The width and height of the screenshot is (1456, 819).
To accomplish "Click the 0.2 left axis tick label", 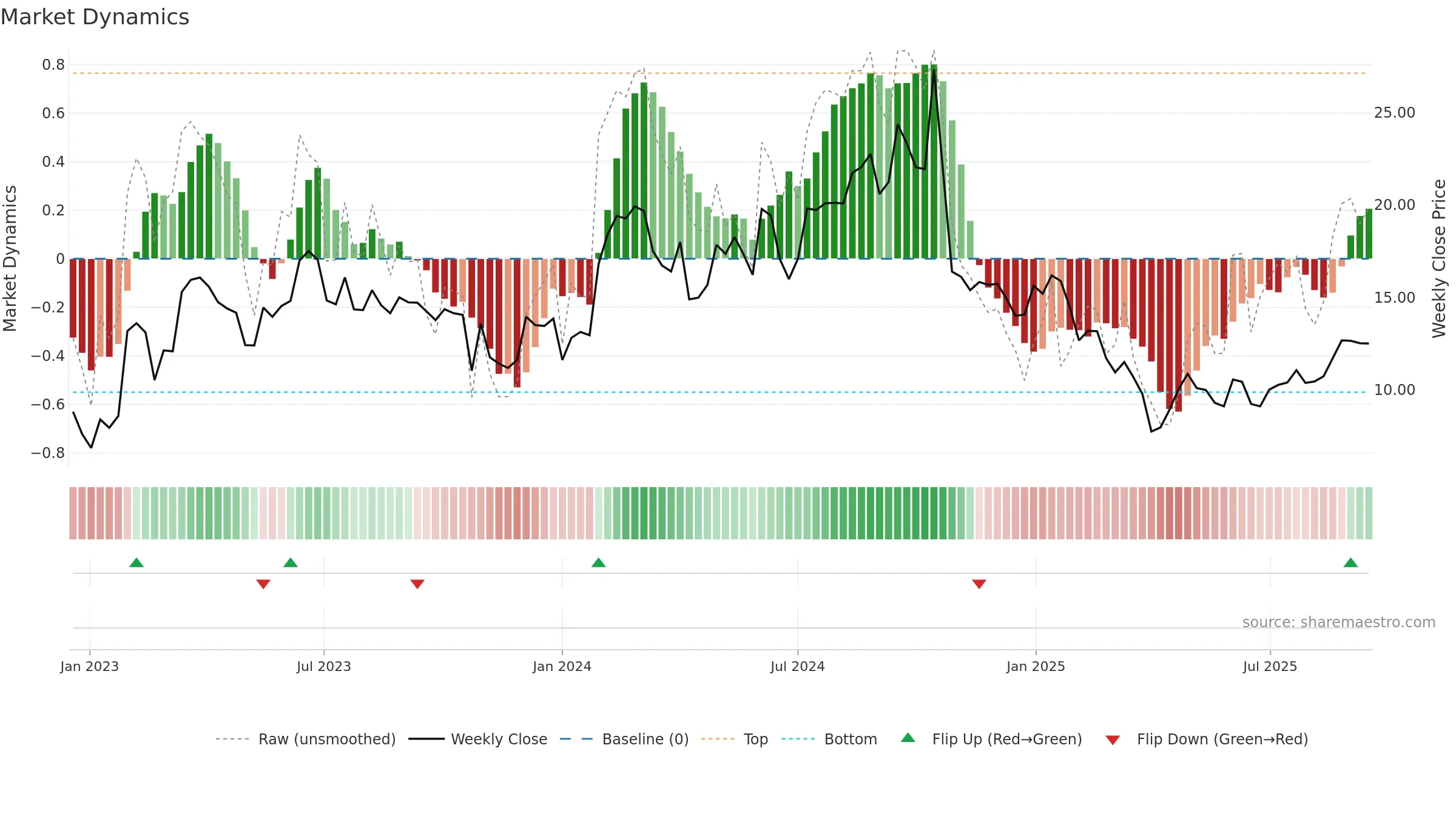I will 53,211.
